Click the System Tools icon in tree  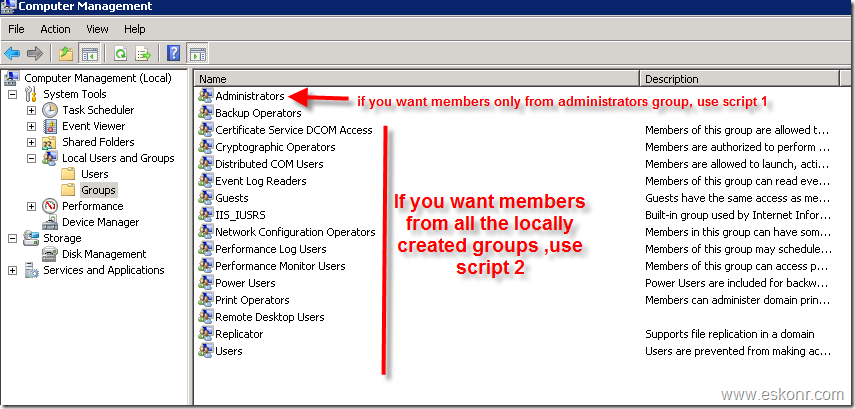(31, 94)
